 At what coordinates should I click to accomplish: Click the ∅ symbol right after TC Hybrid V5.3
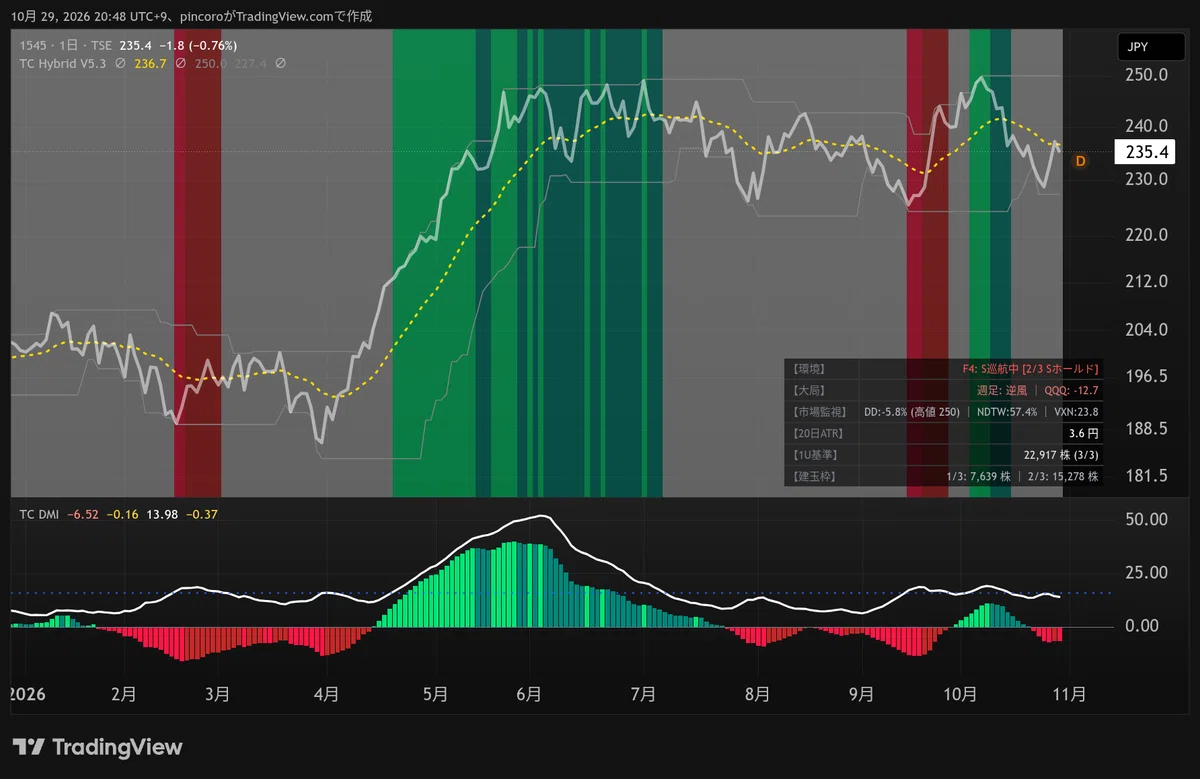[120, 63]
